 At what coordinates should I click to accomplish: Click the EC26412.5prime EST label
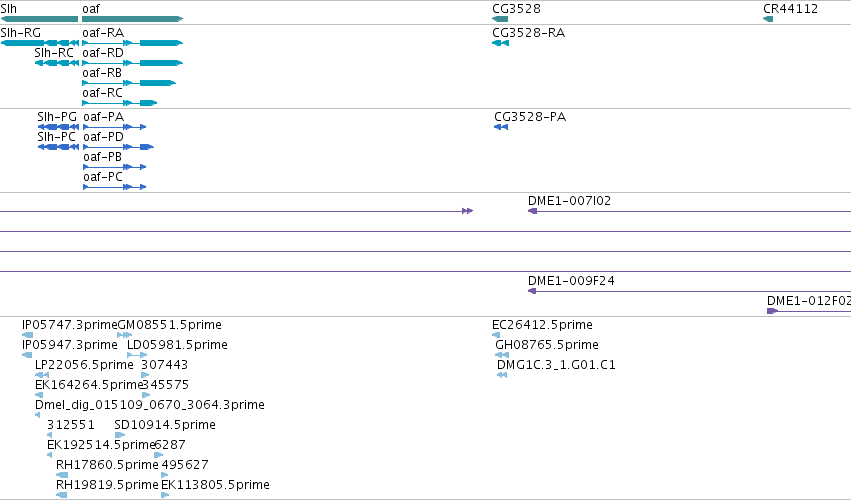[542, 325]
